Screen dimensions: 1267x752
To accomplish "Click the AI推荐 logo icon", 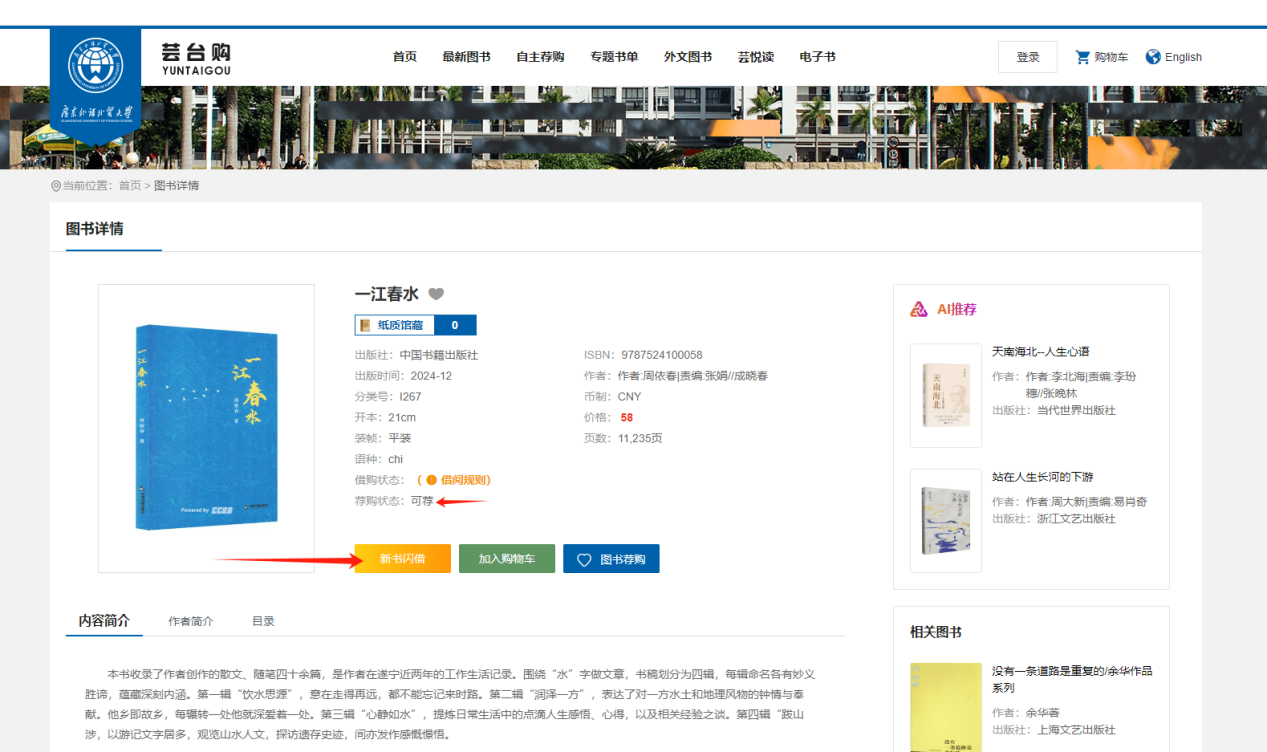I will coord(919,310).
